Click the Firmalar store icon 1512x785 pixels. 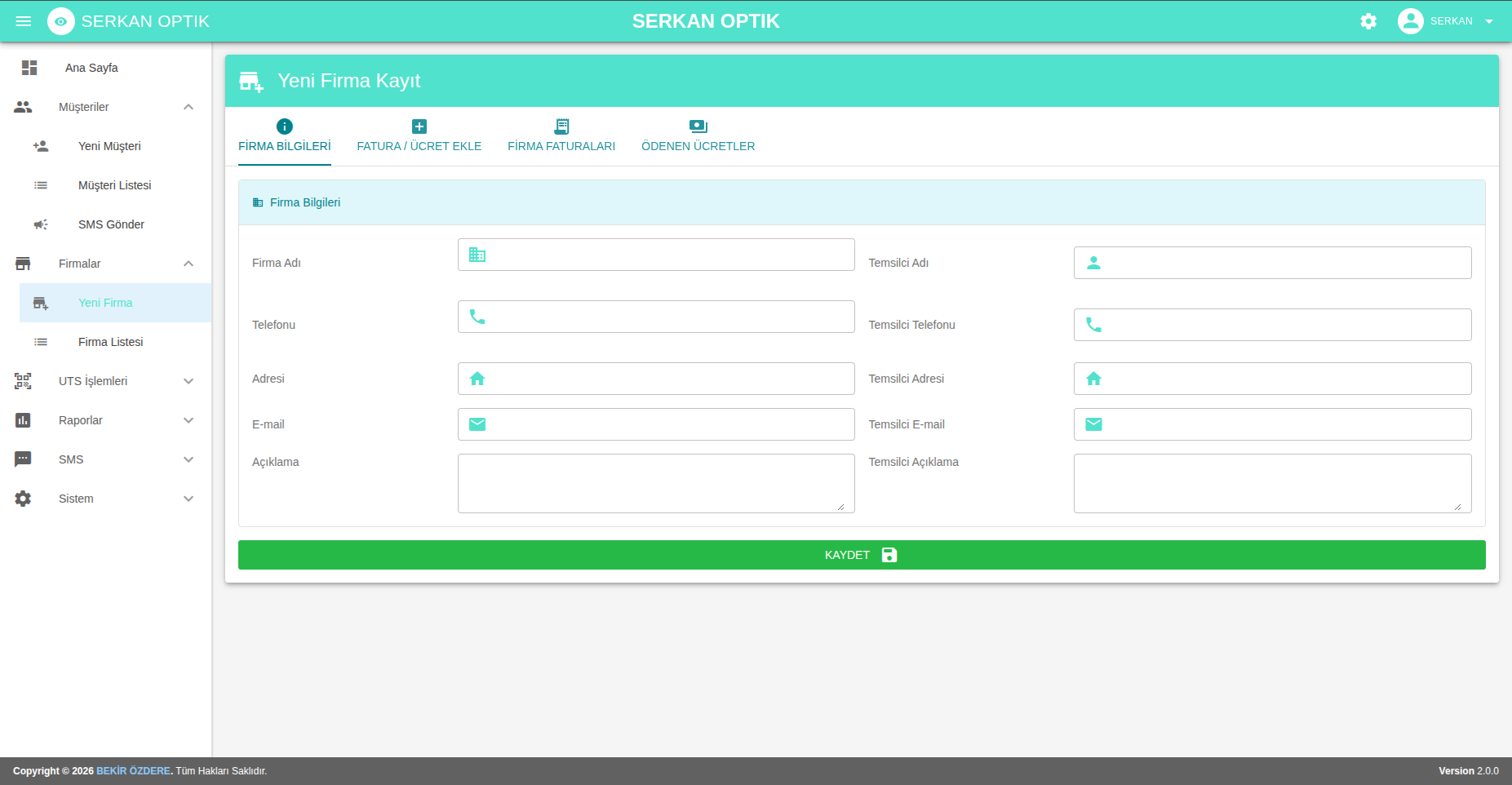coord(23,264)
